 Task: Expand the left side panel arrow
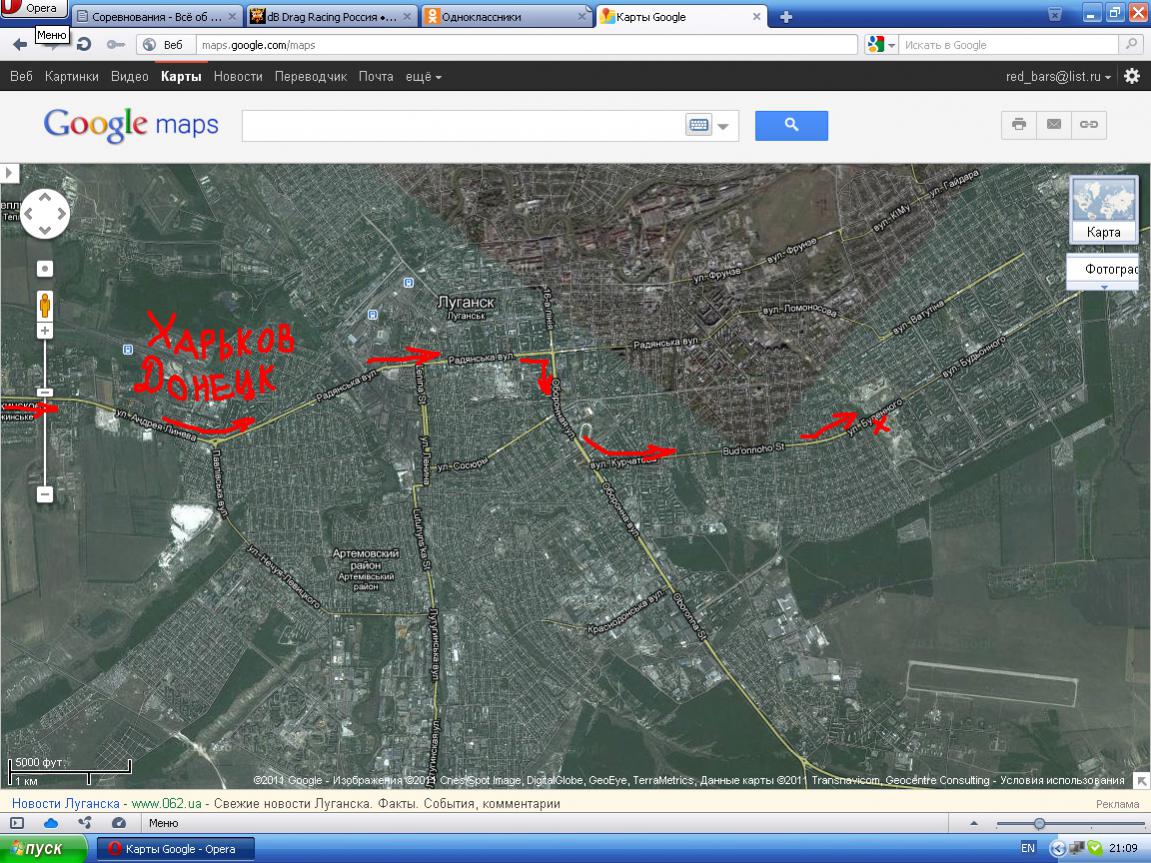(x=9, y=173)
